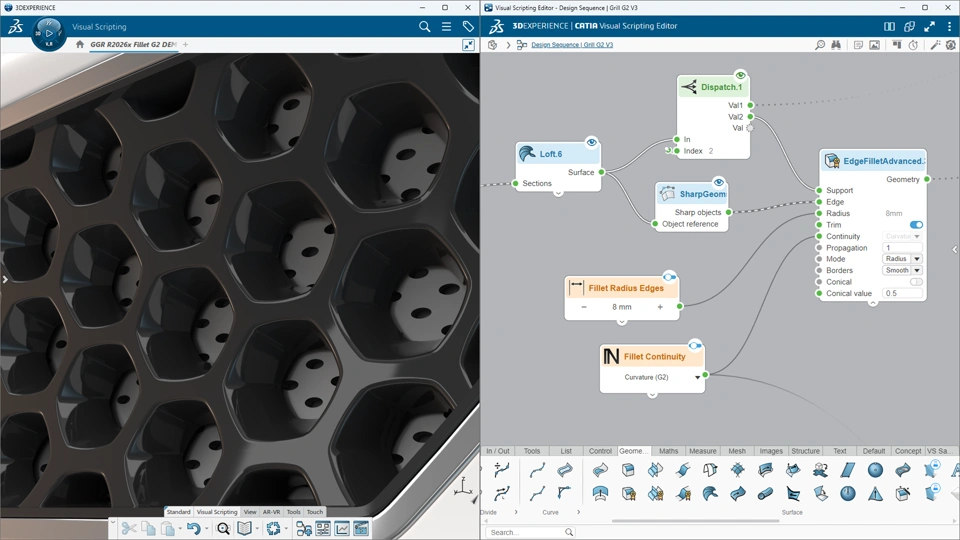Screen dimensions: 960x540
Task: Click the expand view icon above the 3D viewport
Action: tap(468, 45)
